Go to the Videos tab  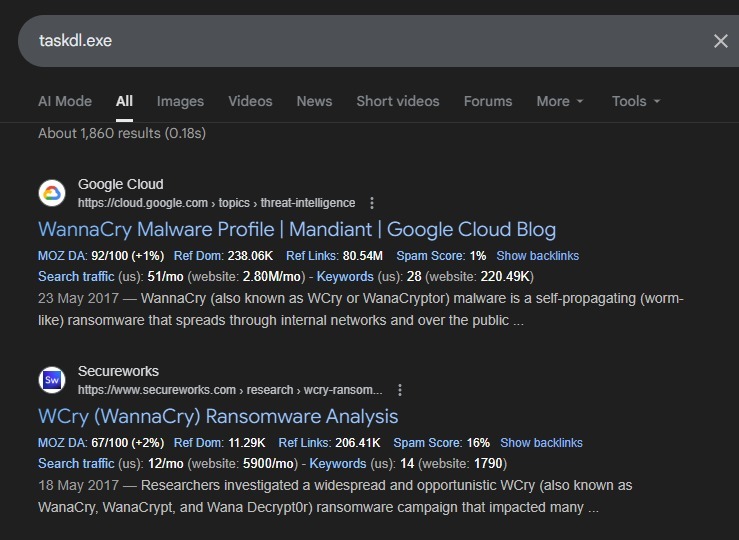pos(250,101)
